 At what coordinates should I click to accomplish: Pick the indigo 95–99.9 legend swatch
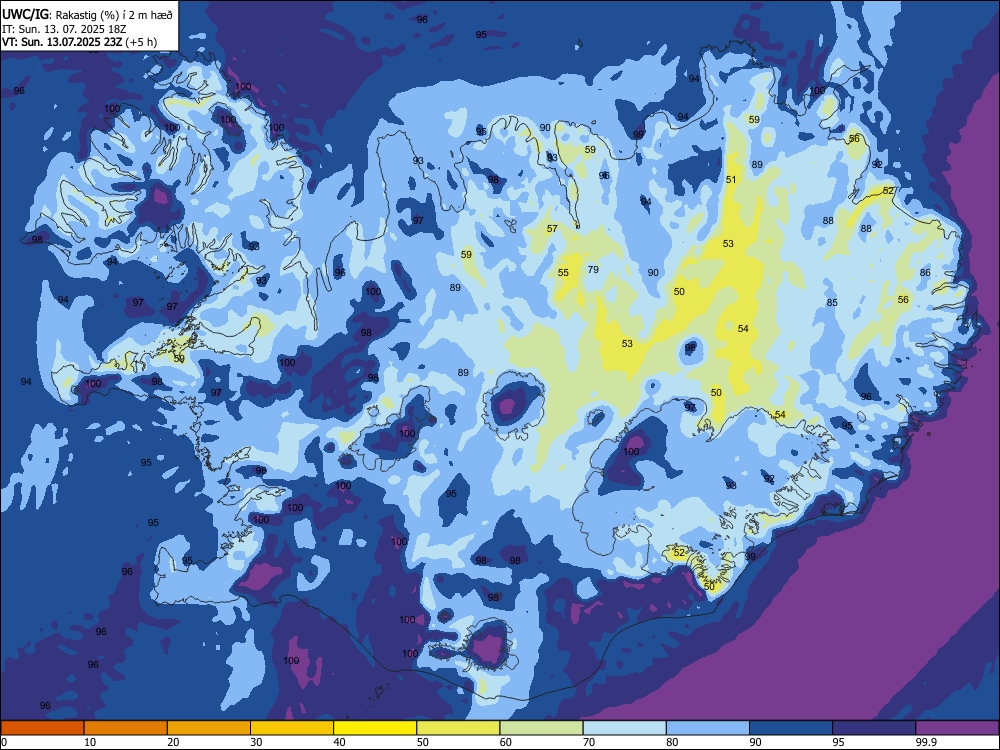(874, 728)
